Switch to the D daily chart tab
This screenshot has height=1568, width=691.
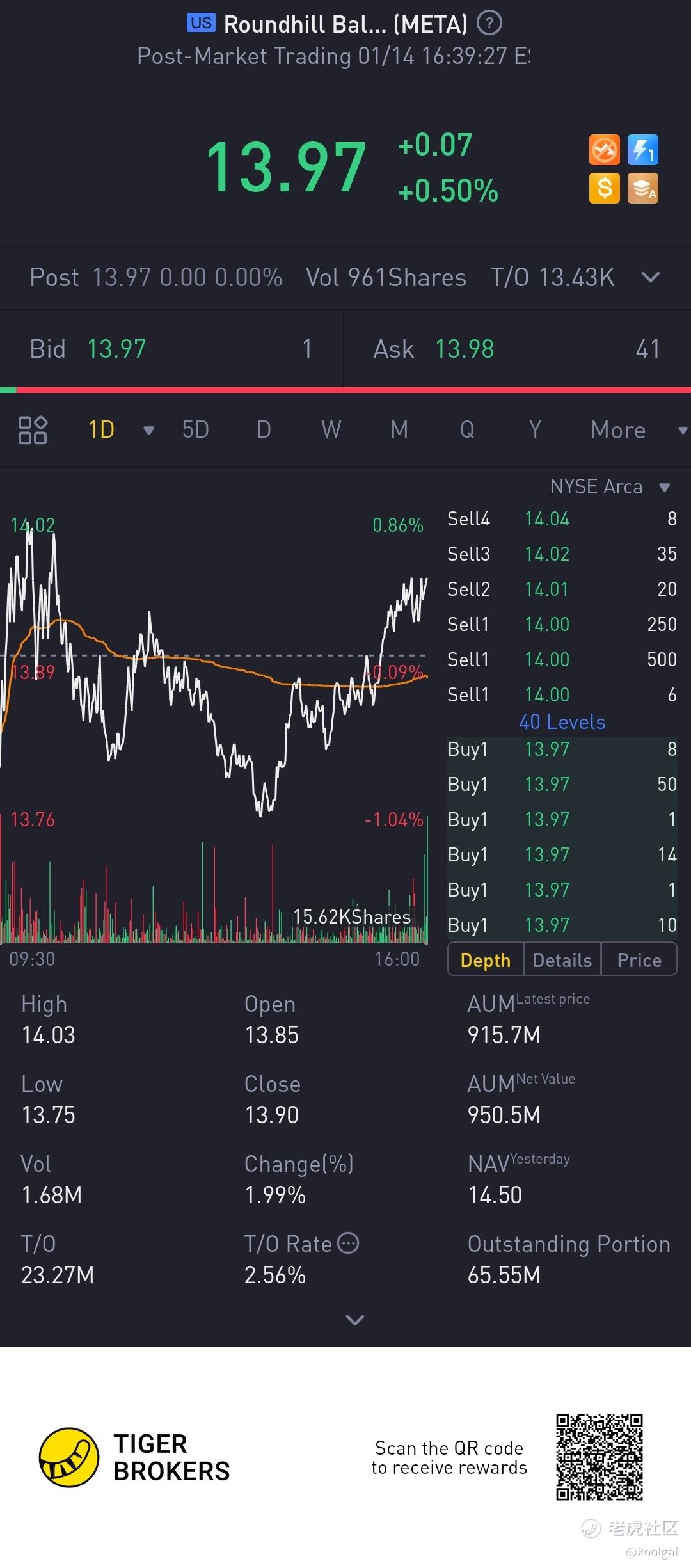[264, 429]
